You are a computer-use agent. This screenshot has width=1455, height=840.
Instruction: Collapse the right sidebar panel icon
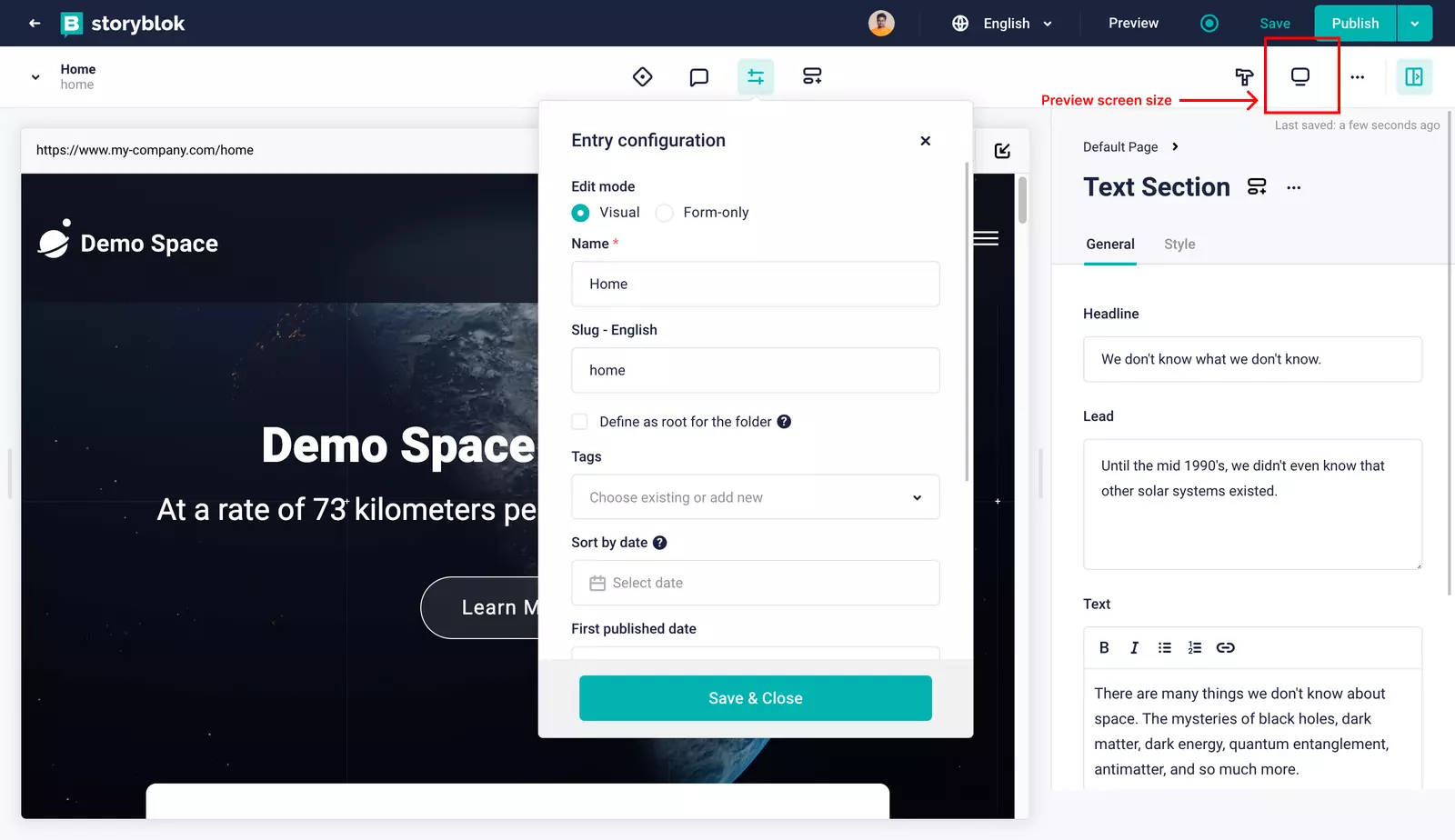1413,76
